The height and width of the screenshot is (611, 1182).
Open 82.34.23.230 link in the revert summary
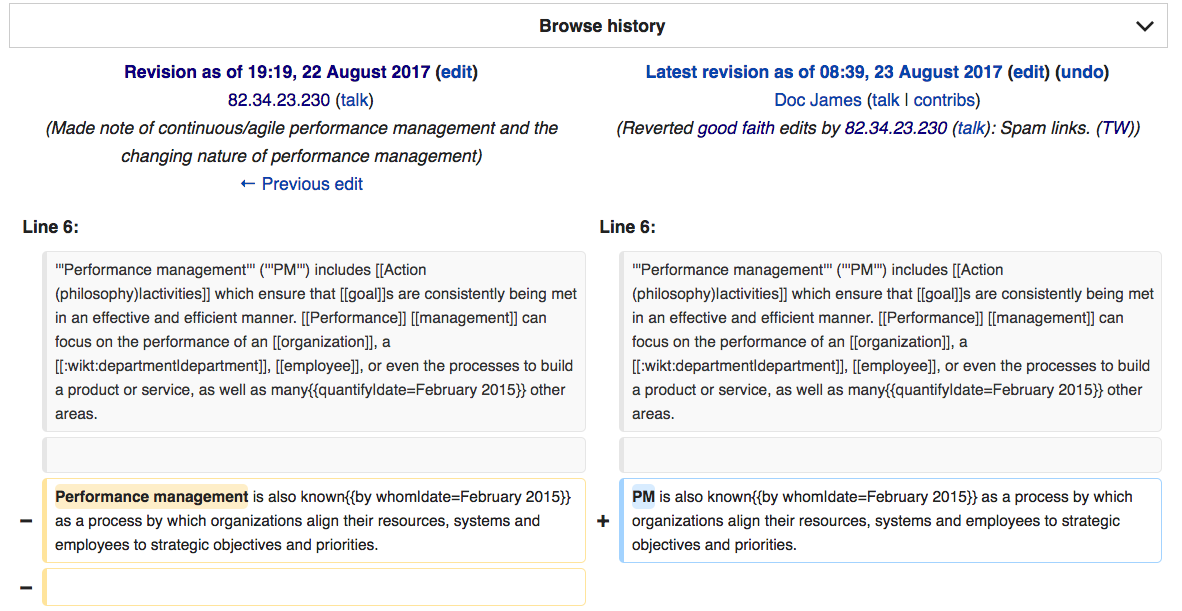coord(895,128)
